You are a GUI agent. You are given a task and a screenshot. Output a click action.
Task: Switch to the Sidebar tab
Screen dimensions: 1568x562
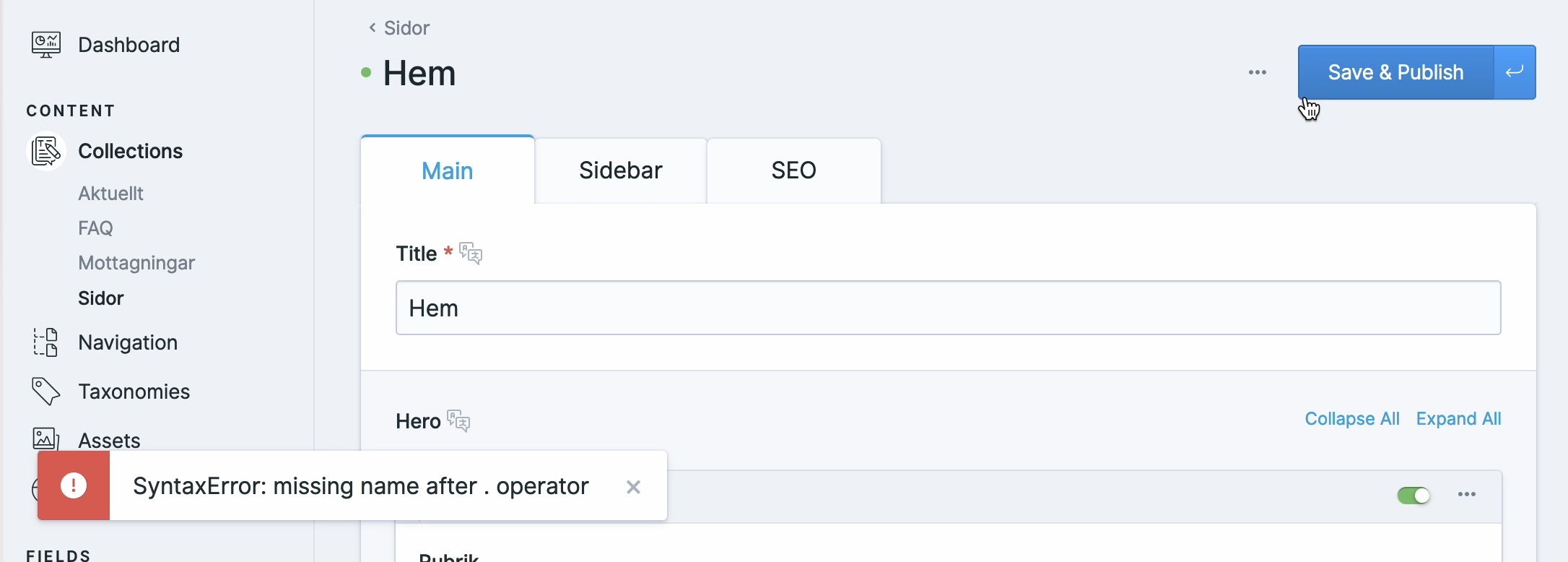(620, 170)
